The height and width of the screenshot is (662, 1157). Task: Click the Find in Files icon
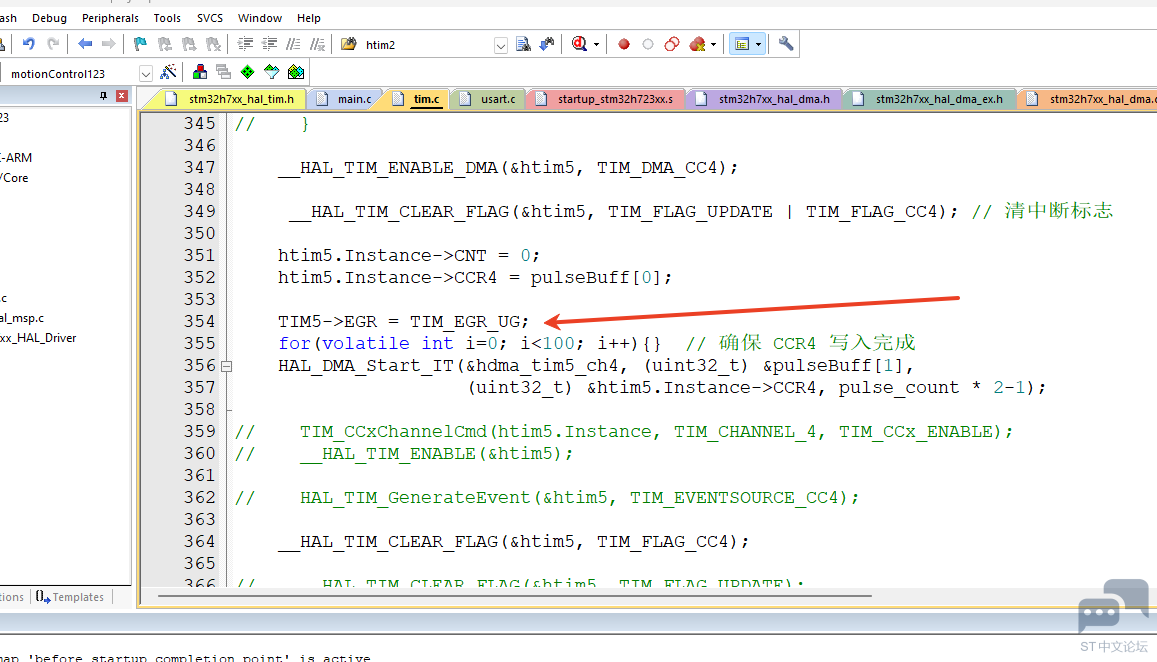523,44
